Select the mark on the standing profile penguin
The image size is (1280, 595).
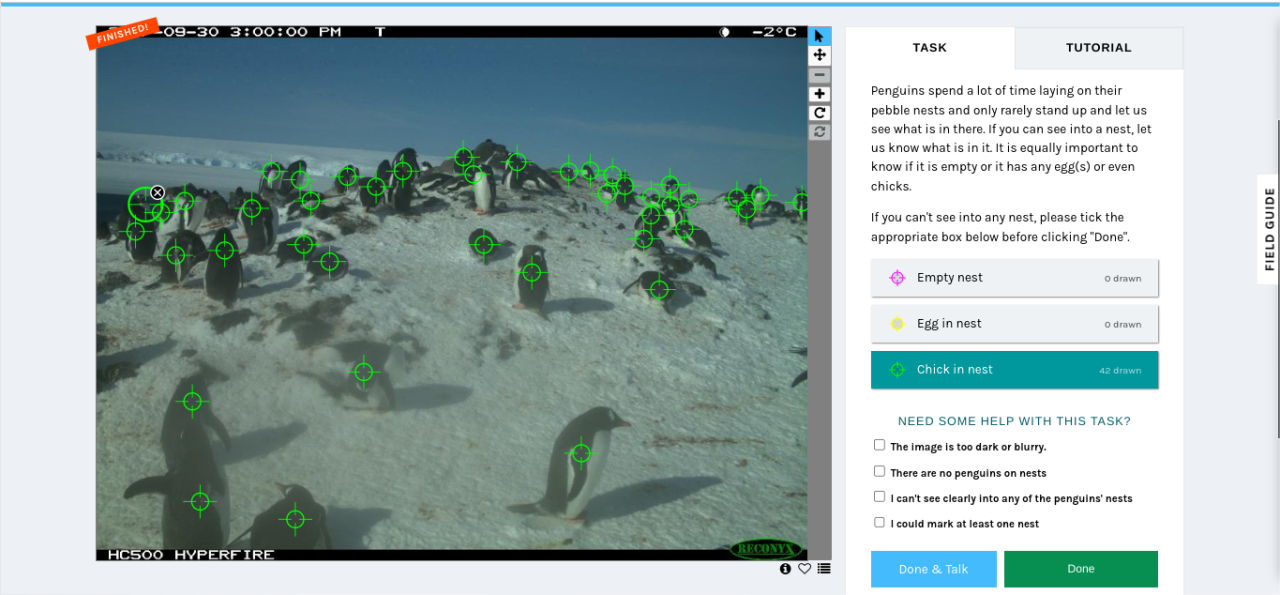[581, 453]
